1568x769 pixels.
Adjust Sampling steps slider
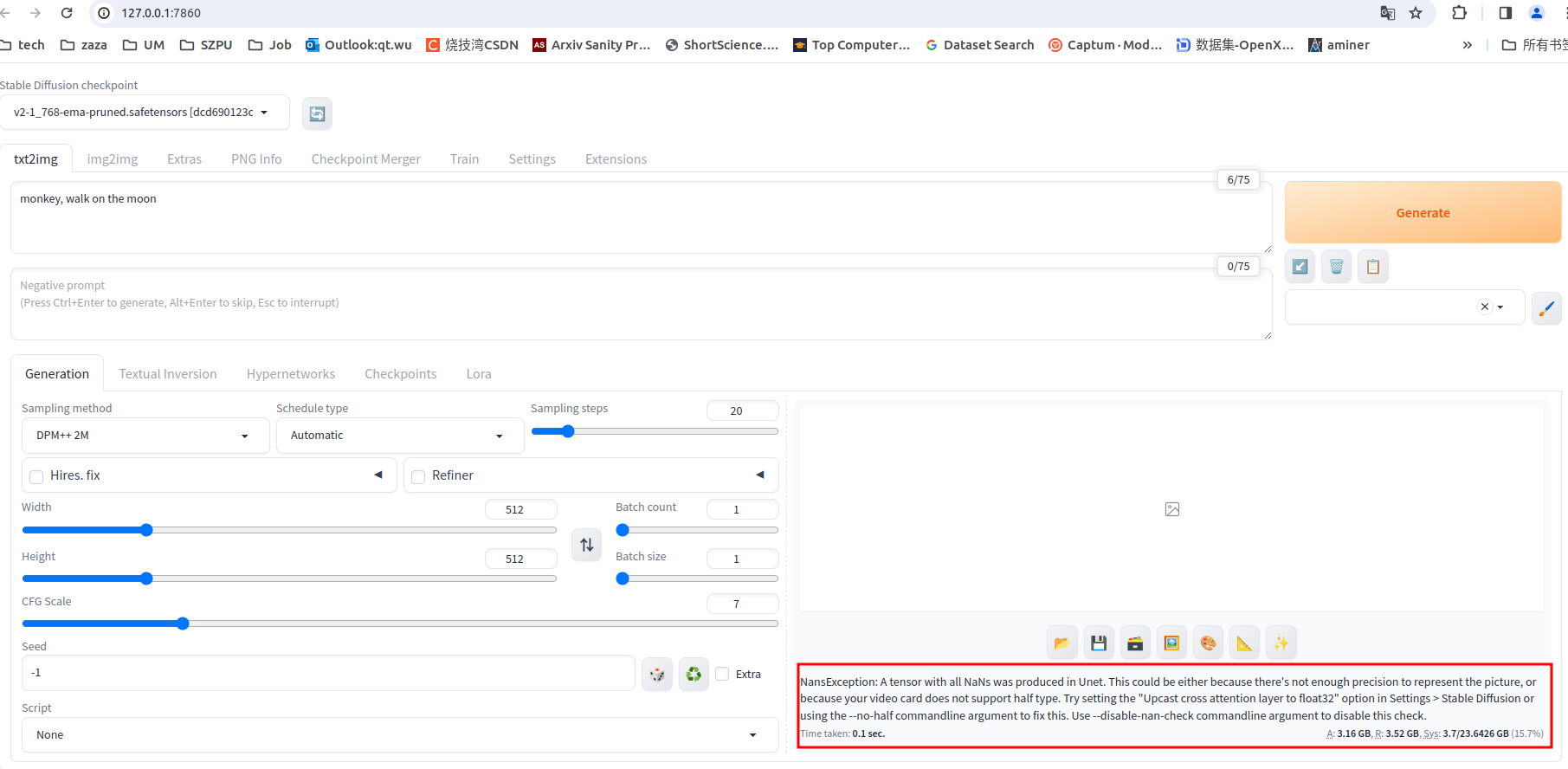click(x=568, y=431)
